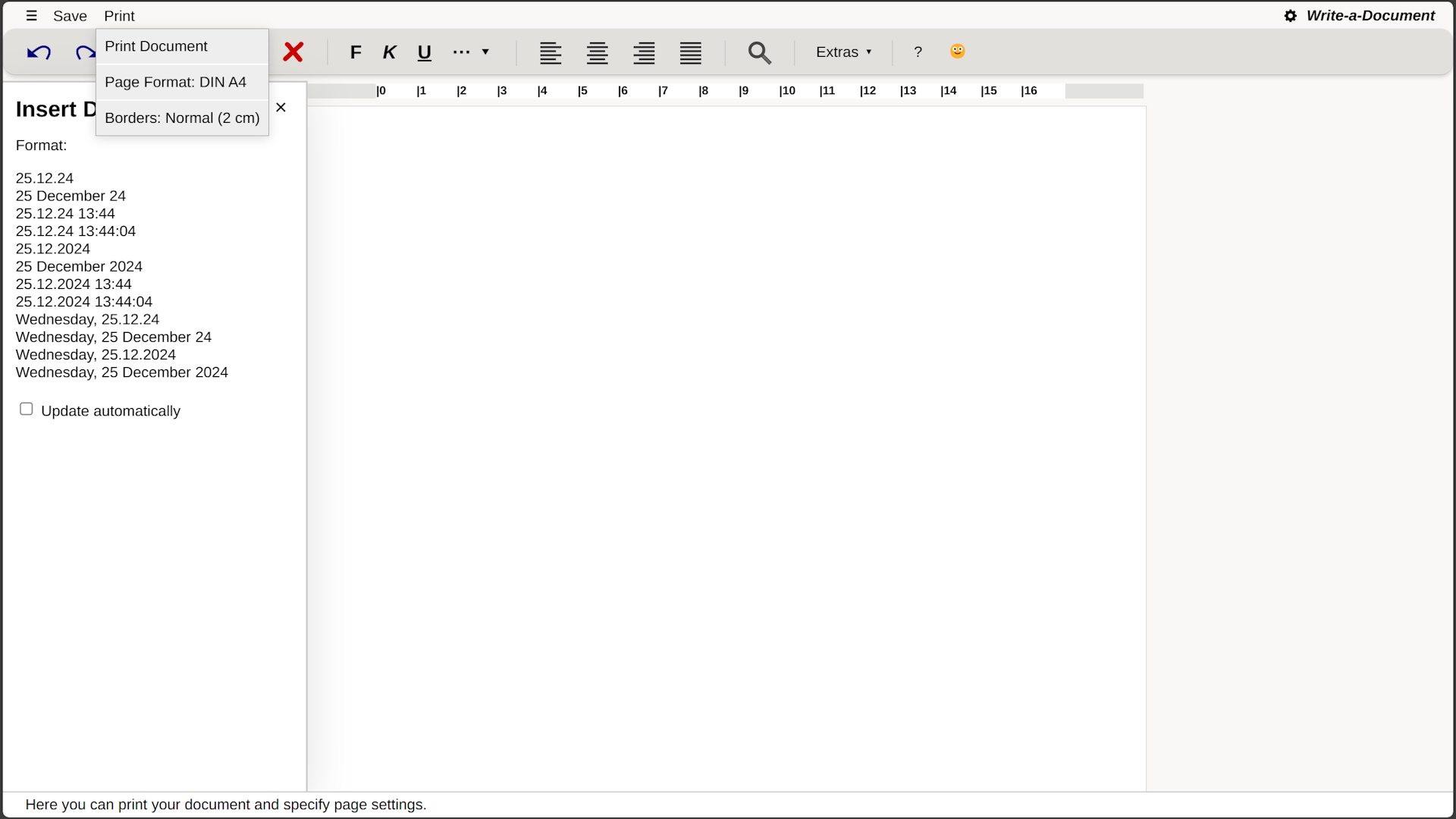Click the undo arrow icon
Screen dimensions: 1456x819
39,52
